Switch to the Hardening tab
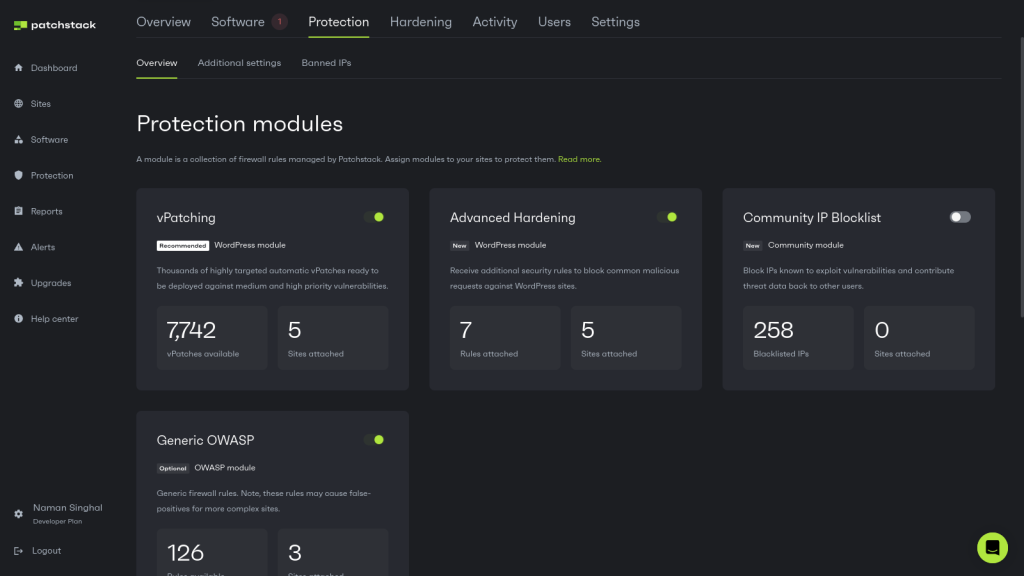The width and height of the screenshot is (1024, 576). (x=420, y=21)
